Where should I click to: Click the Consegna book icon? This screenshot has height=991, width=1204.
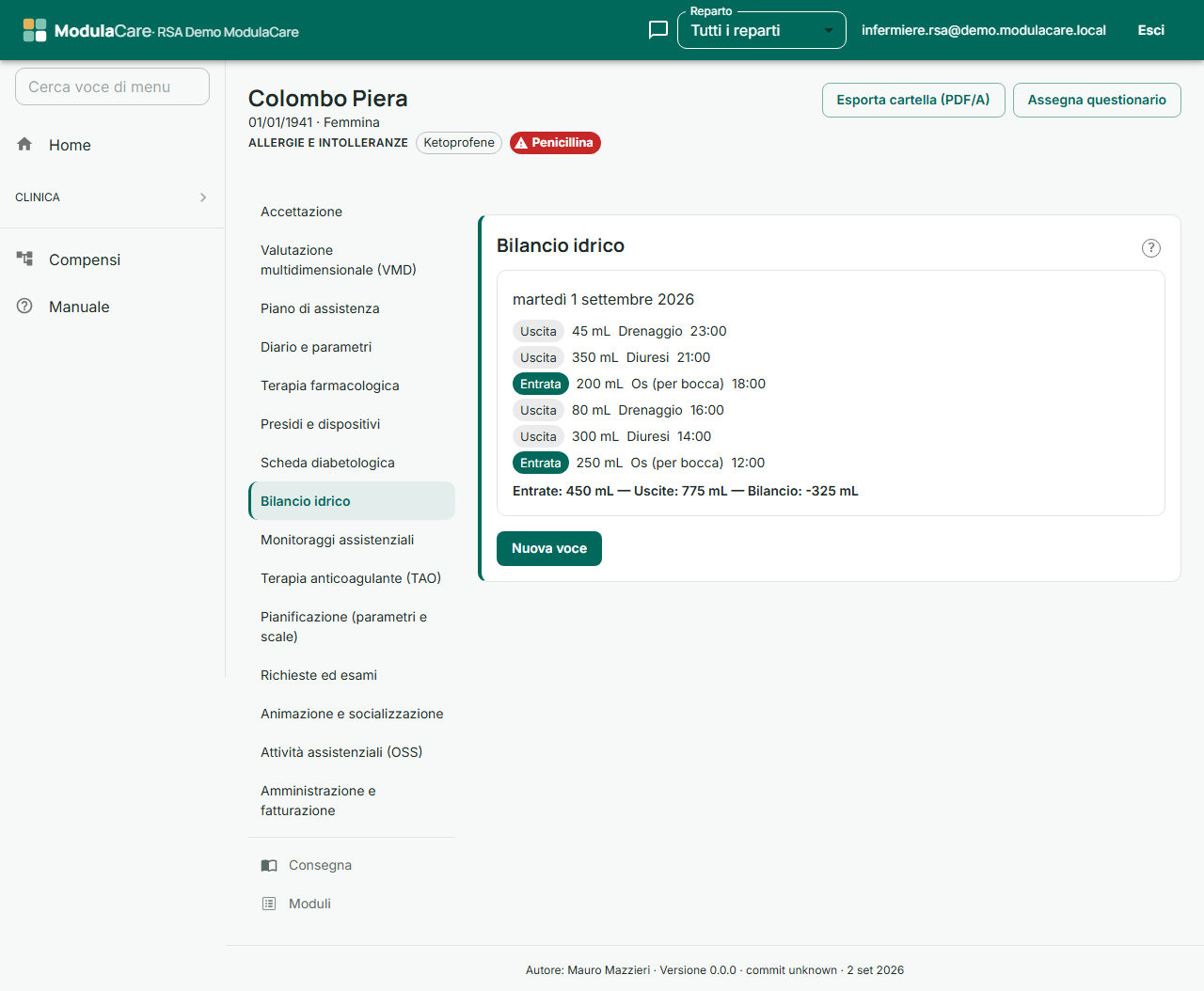[x=269, y=865]
